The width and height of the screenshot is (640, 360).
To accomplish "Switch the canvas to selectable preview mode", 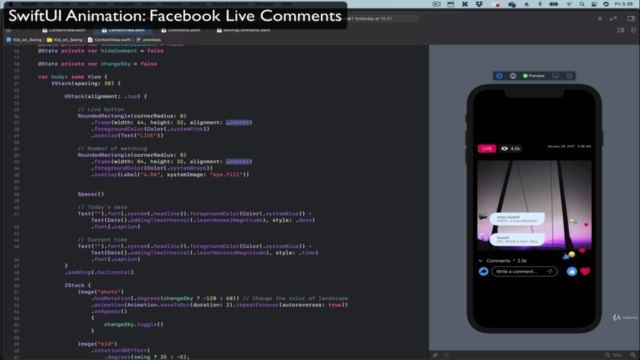I will pyautogui.click(x=513, y=76).
